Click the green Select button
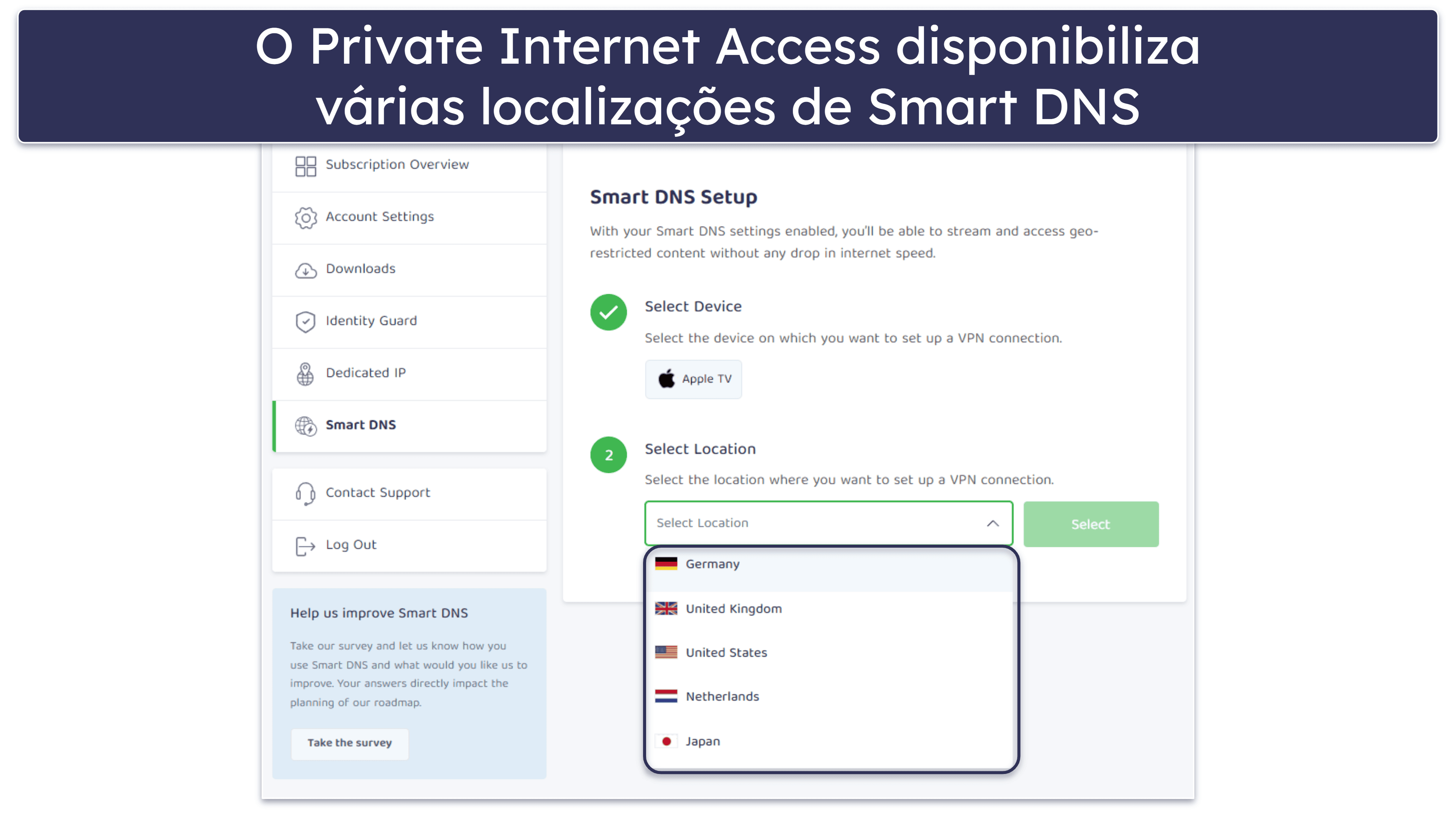1456x813 pixels. [x=1089, y=523]
